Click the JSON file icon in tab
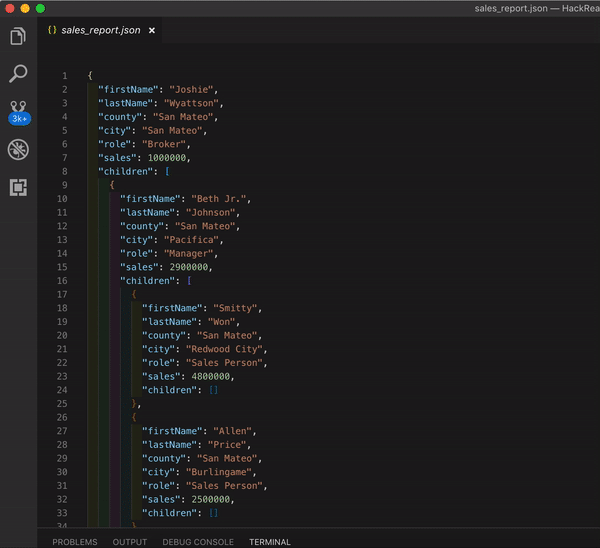 (x=51, y=31)
